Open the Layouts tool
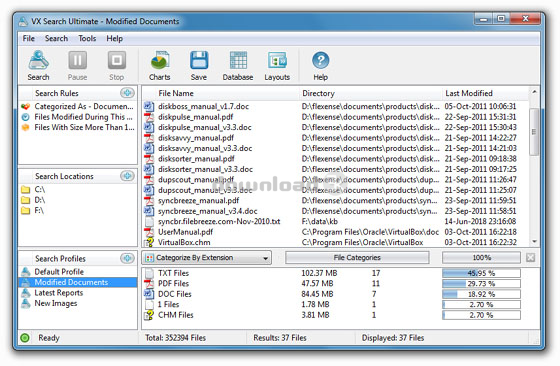 [277, 65]
